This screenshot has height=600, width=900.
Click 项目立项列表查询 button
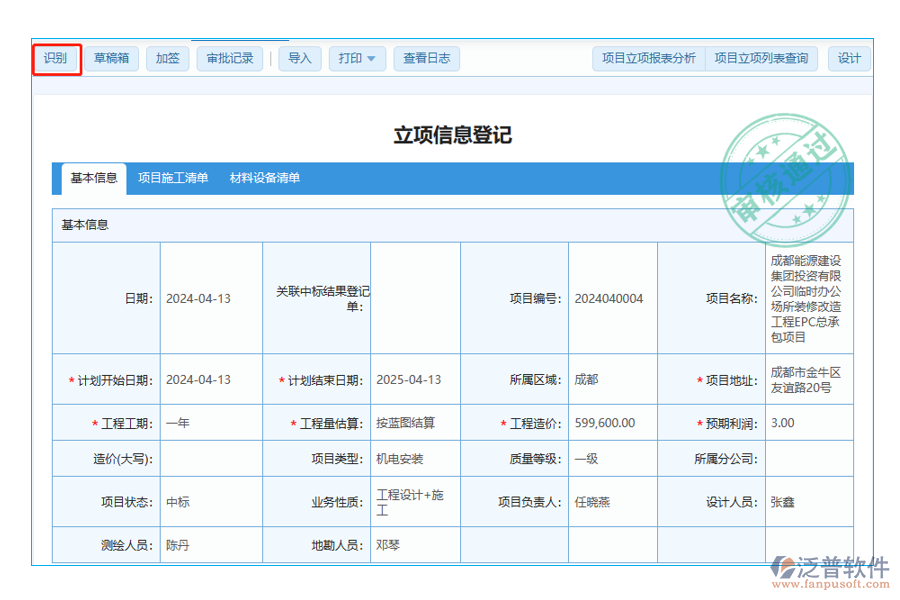(762, 58)
